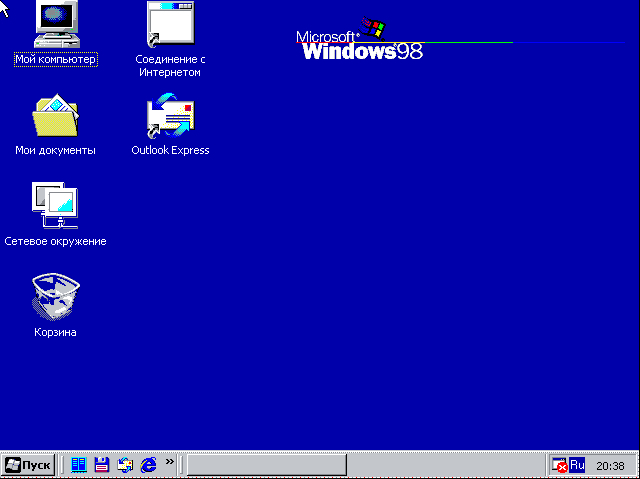Open the Ru keyboard language indicator
Viewport: 640px width, 479px height.
[x=576, y=465]
